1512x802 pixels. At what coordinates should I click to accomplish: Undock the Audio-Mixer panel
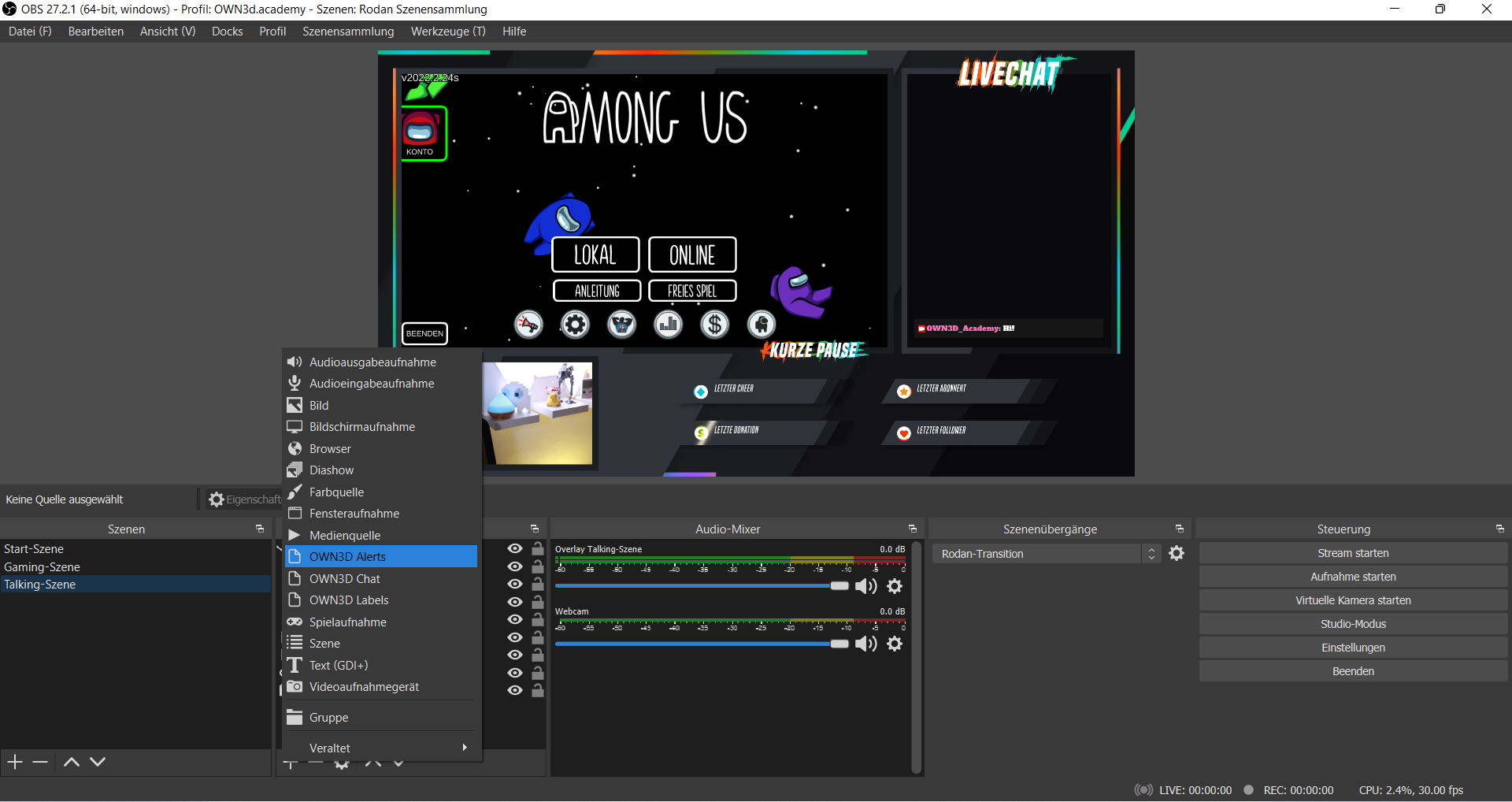pos(912,529)
